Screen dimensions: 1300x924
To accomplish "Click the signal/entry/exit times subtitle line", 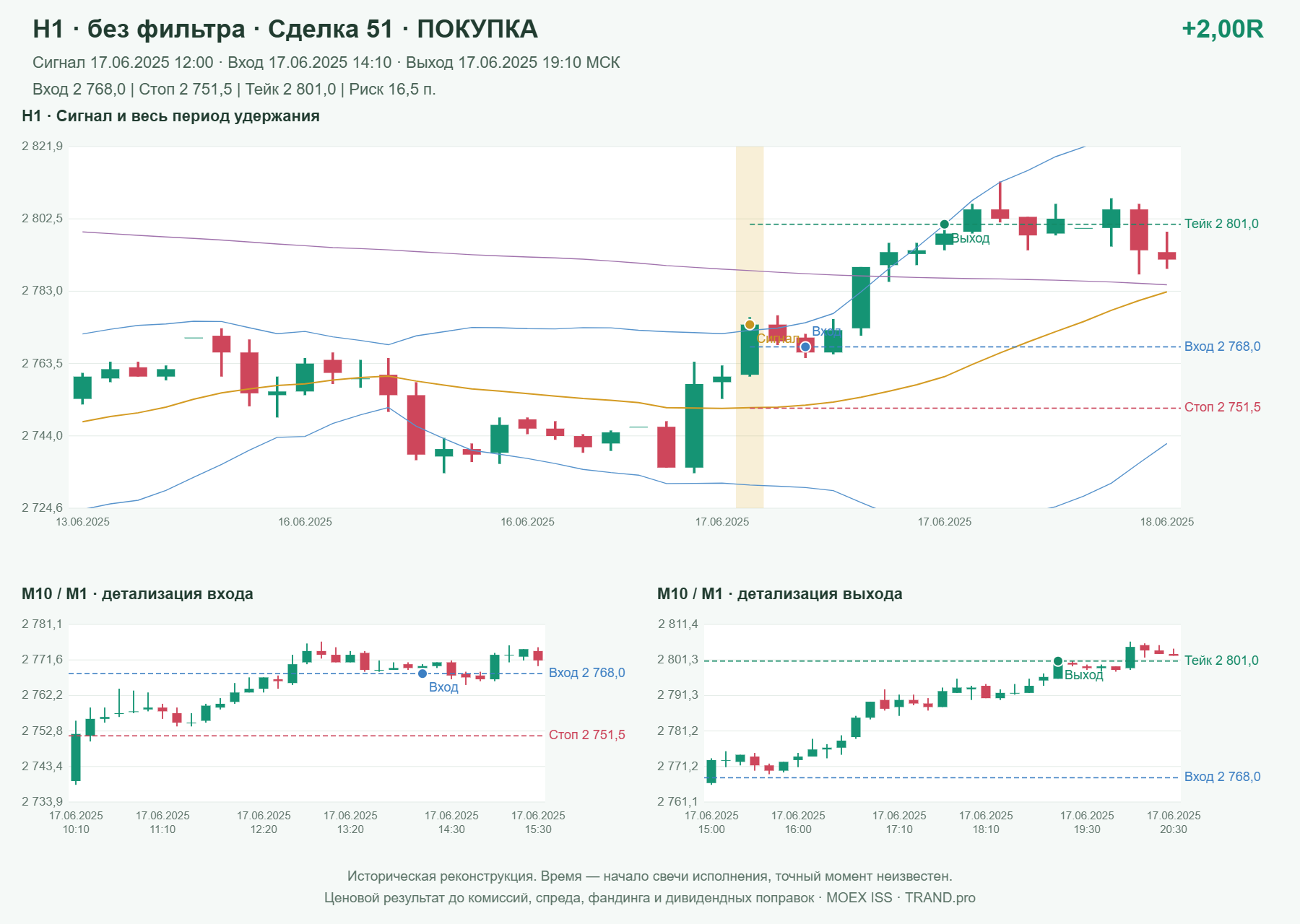I will (x=326, y=63).
